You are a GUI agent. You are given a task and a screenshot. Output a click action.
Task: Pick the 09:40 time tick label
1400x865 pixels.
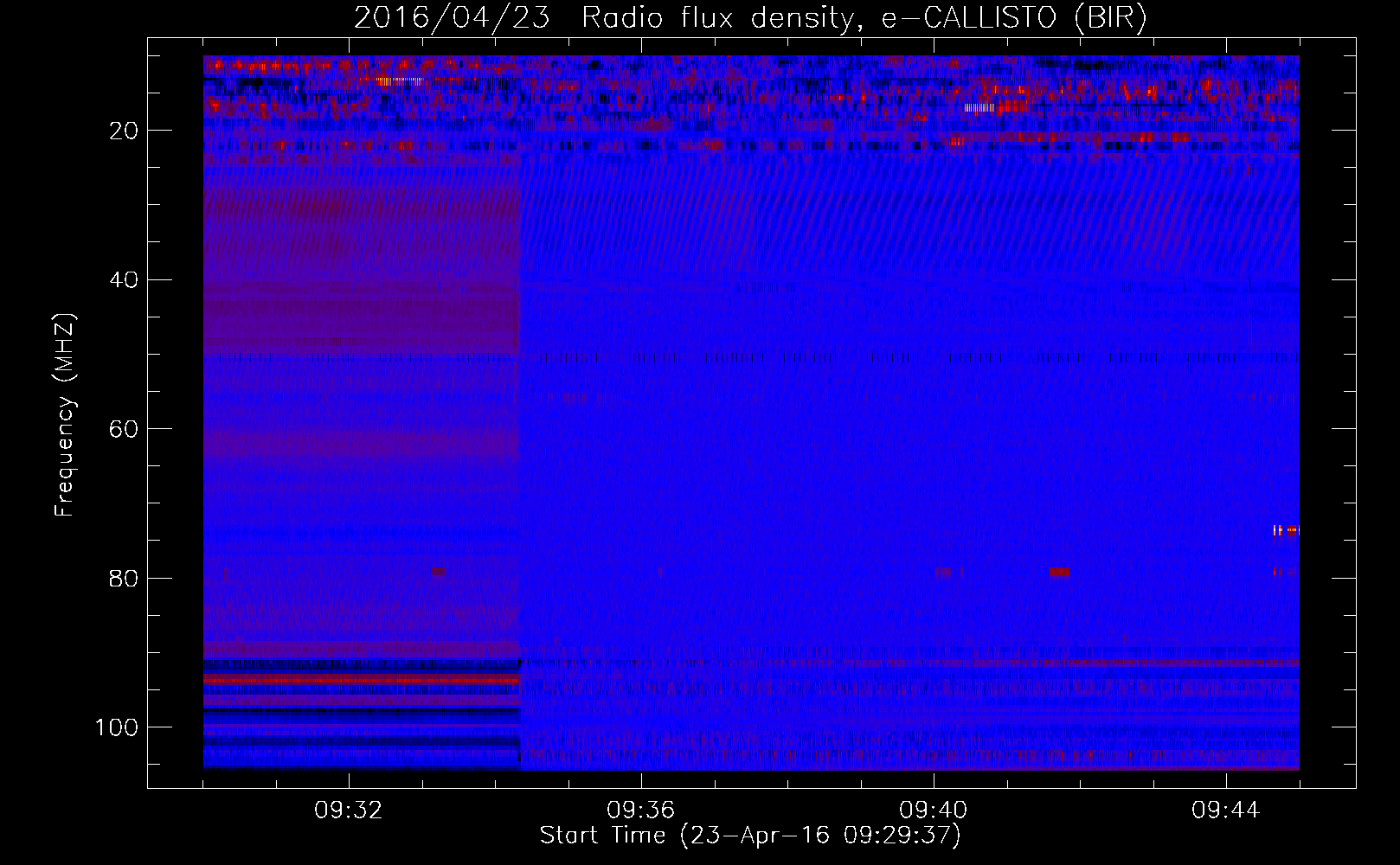[x=934, y=811]
